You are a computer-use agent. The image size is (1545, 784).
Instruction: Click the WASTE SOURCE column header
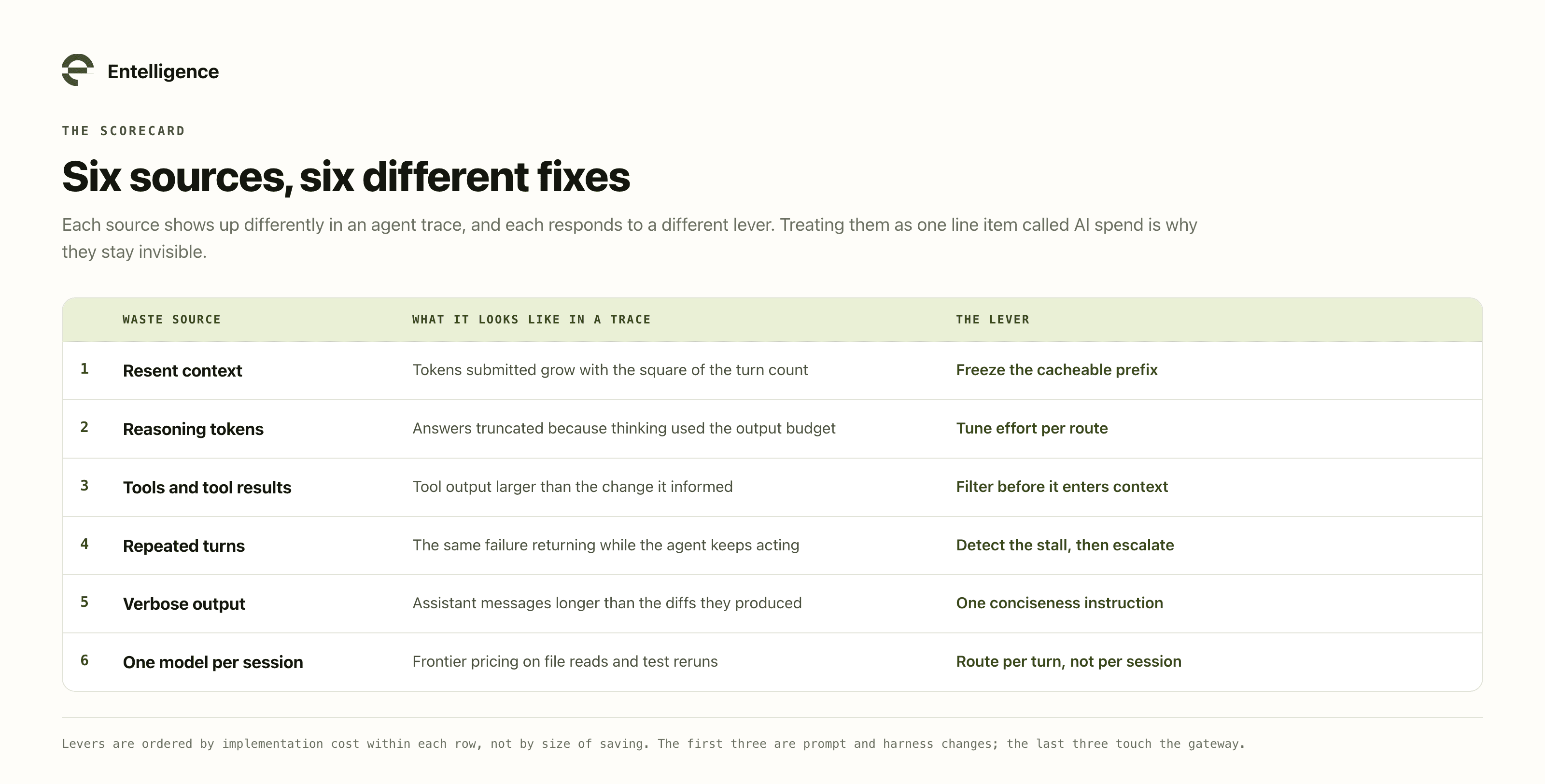[x=171, y=320]
